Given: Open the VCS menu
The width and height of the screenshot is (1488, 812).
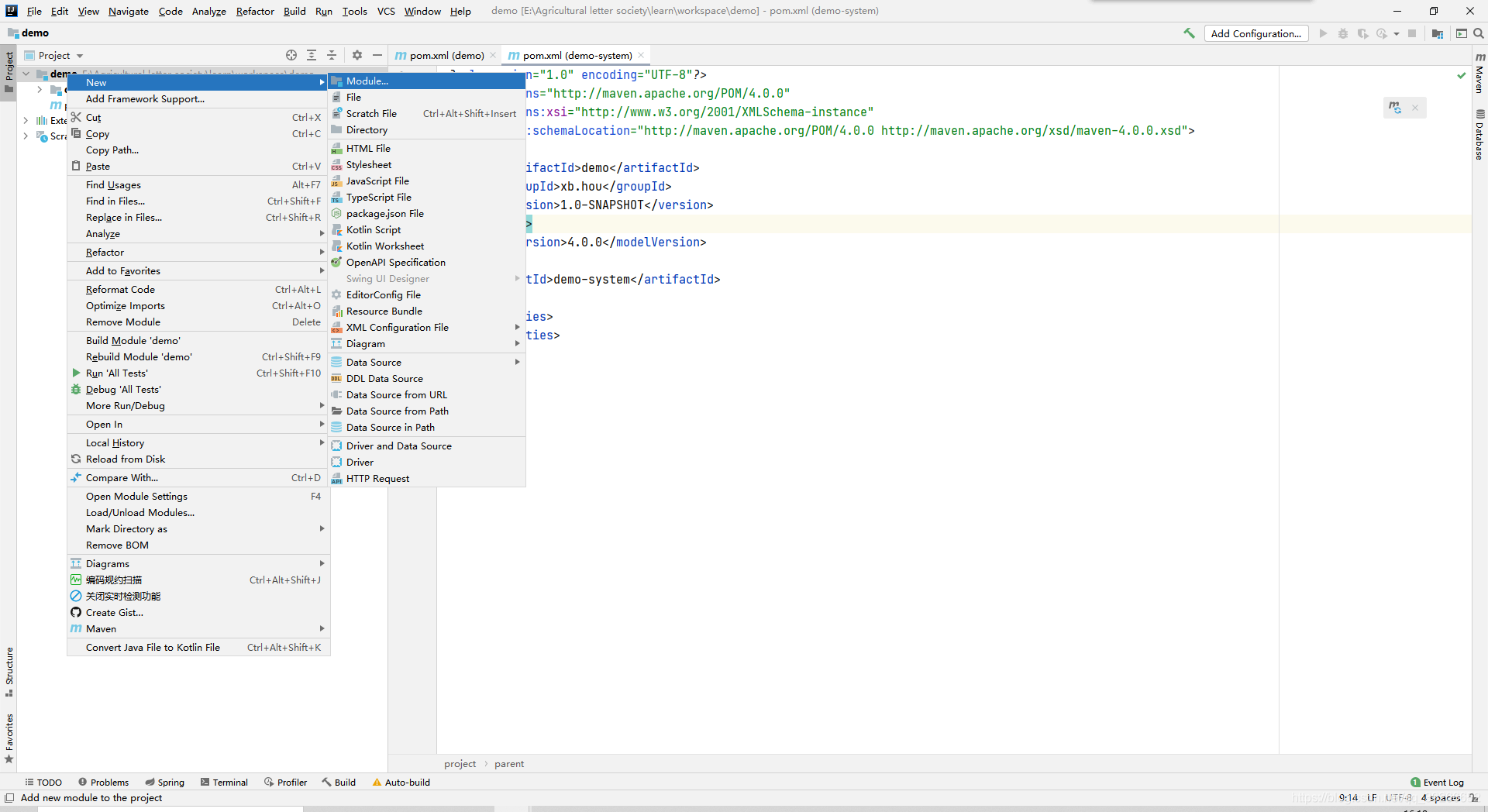Looking at the screenshot, I should point(386,11).
